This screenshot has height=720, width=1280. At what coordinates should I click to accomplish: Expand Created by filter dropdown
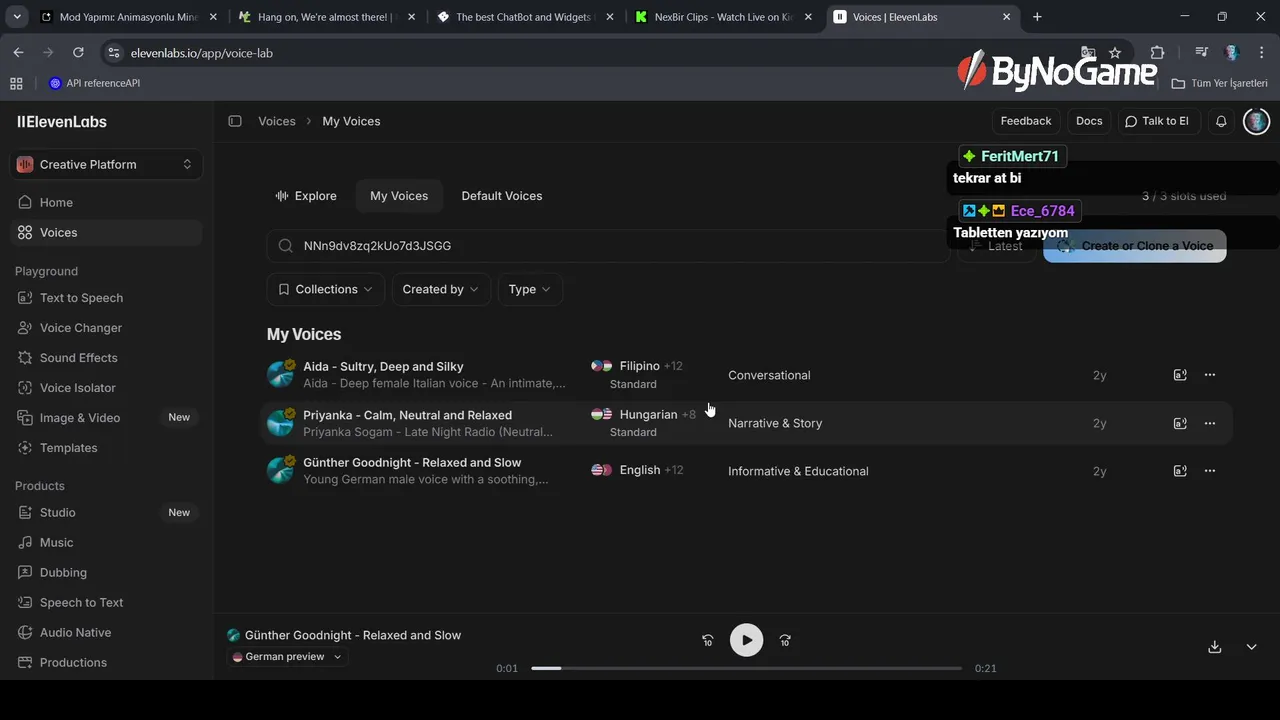pyautogui.click(x=441, y=289)
